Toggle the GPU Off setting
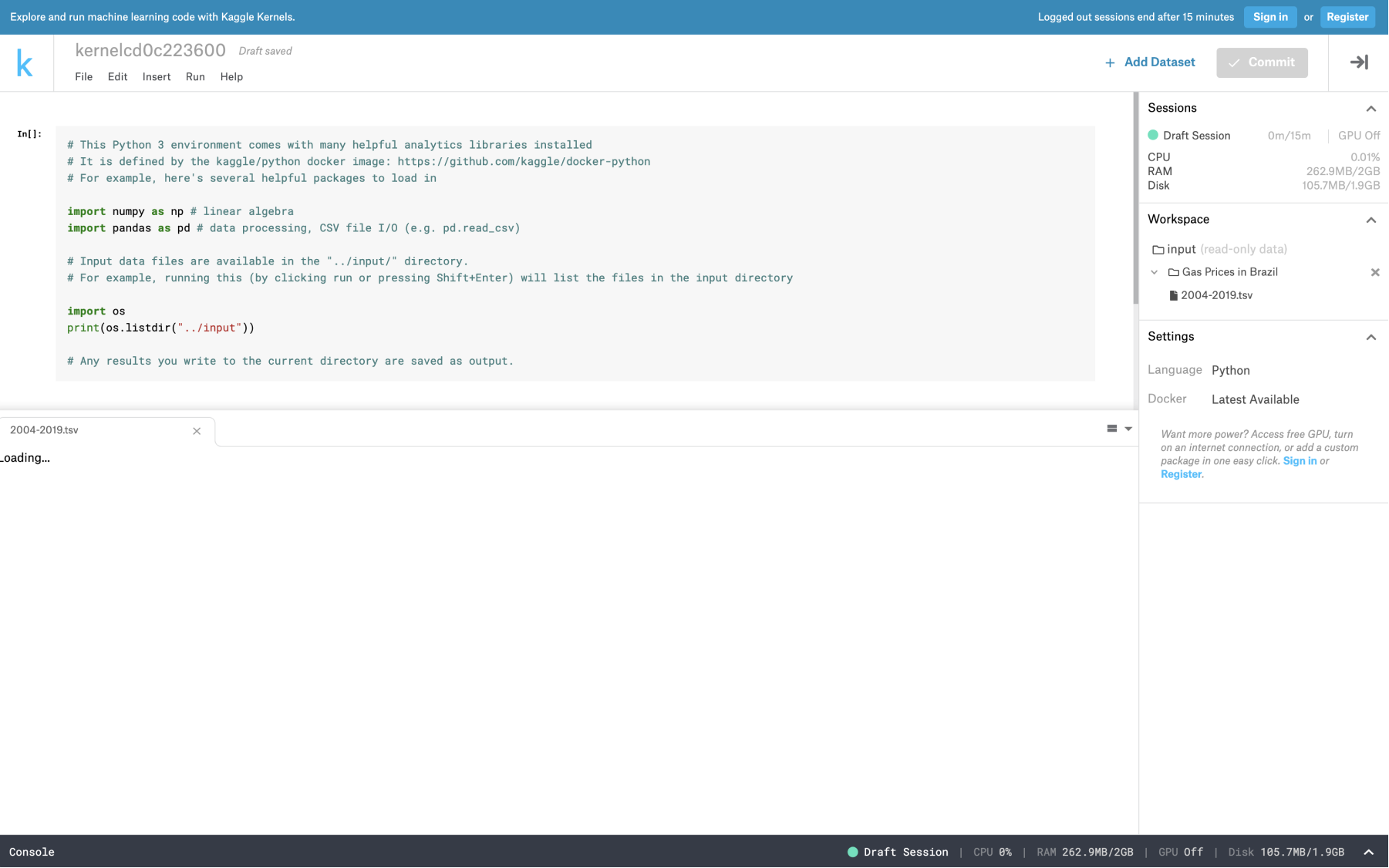1389x868 pixels. (x=1358, y=136)
